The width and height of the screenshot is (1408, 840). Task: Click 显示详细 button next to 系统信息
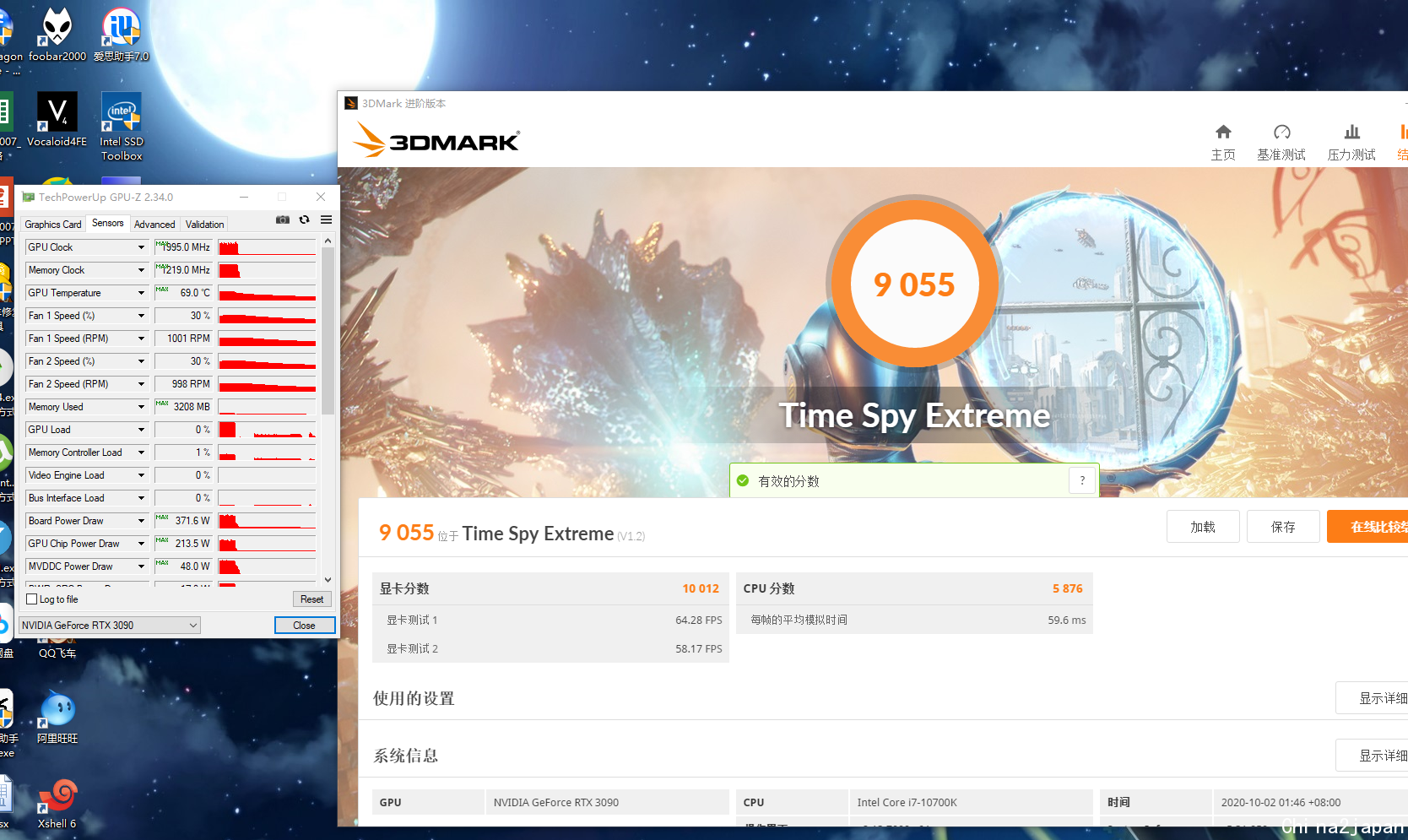click(x=1372, y=756)
